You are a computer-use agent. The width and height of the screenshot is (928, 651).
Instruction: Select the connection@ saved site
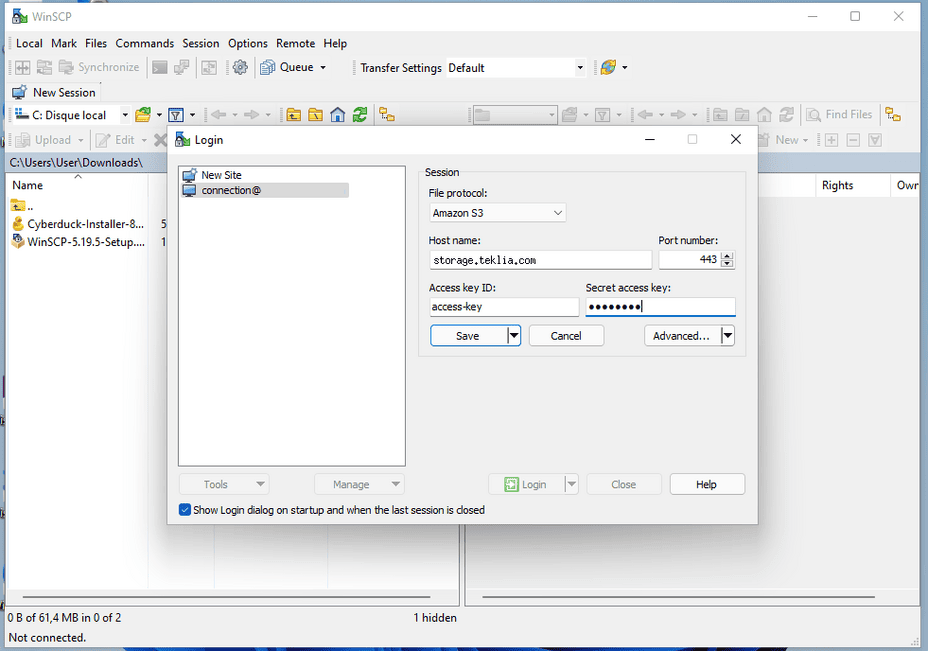pyautogui.click(x=265, y=191)
